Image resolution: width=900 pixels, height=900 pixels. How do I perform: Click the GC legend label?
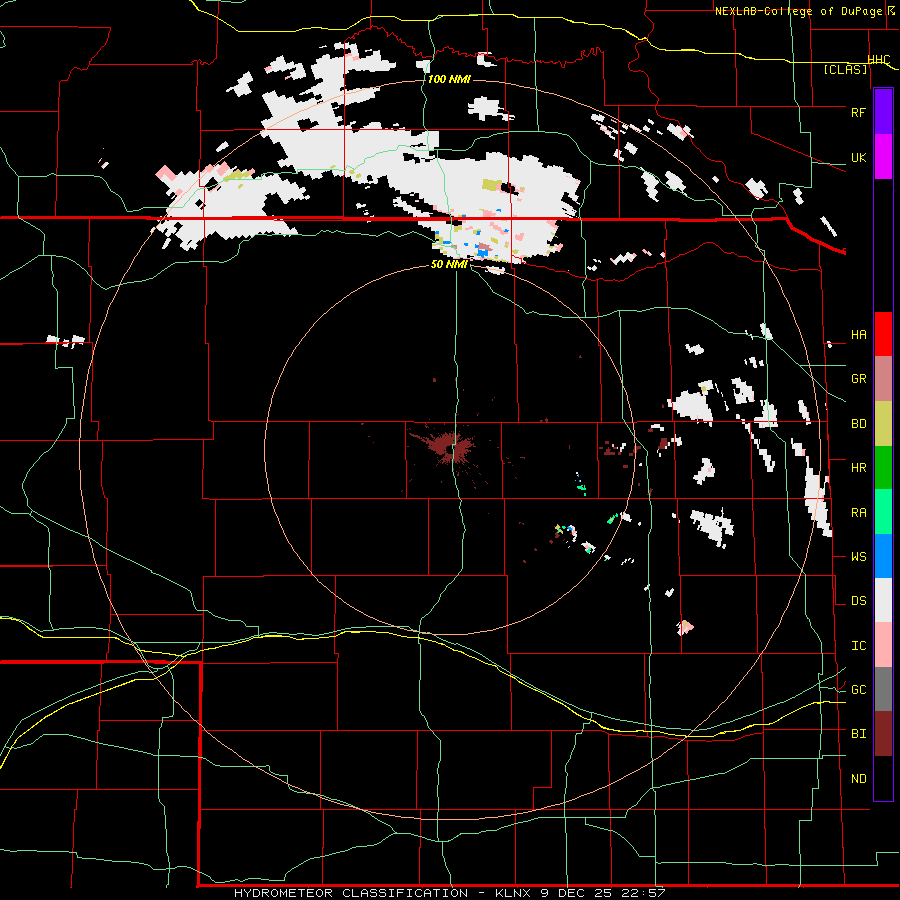click(858, 690)
